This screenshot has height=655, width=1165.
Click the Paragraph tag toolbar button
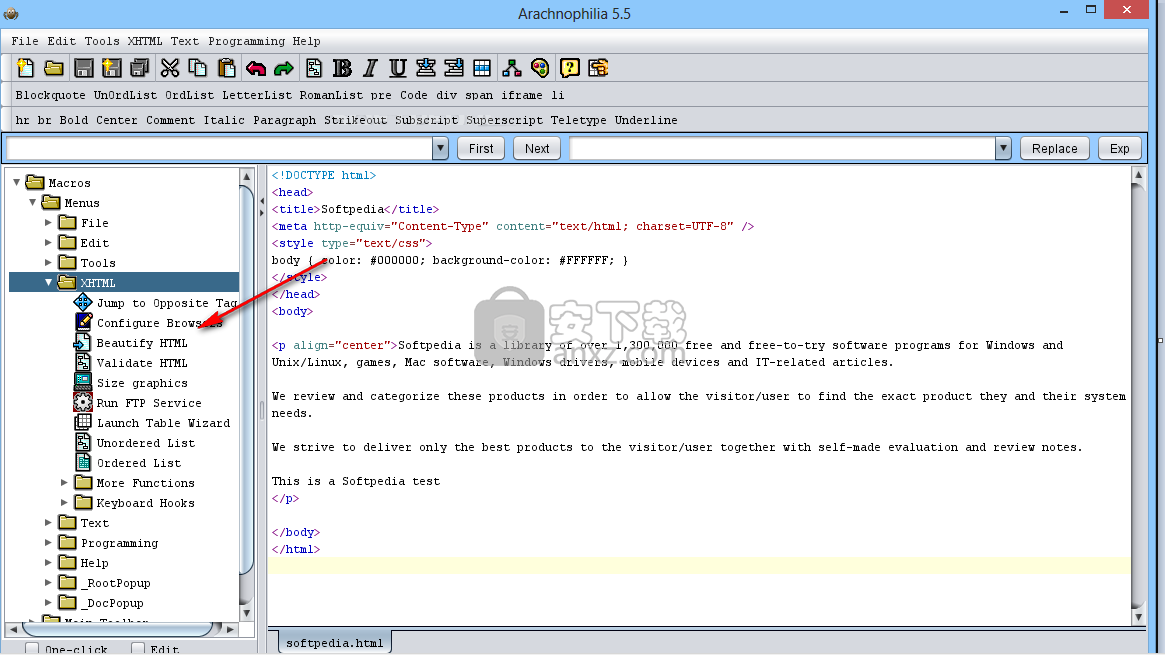point(285,120)
